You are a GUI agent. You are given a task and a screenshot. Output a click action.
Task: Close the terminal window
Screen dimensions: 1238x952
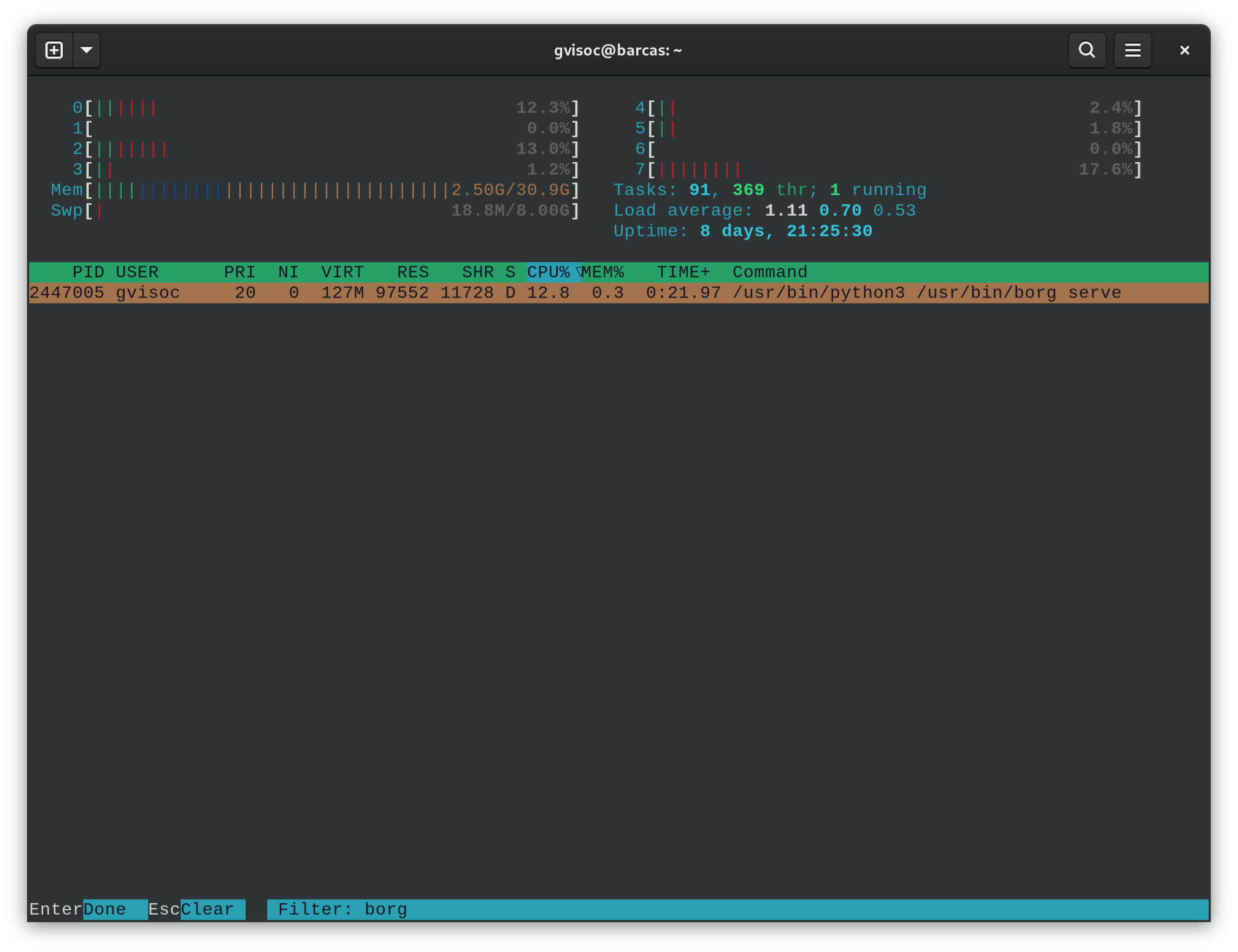1184,50
